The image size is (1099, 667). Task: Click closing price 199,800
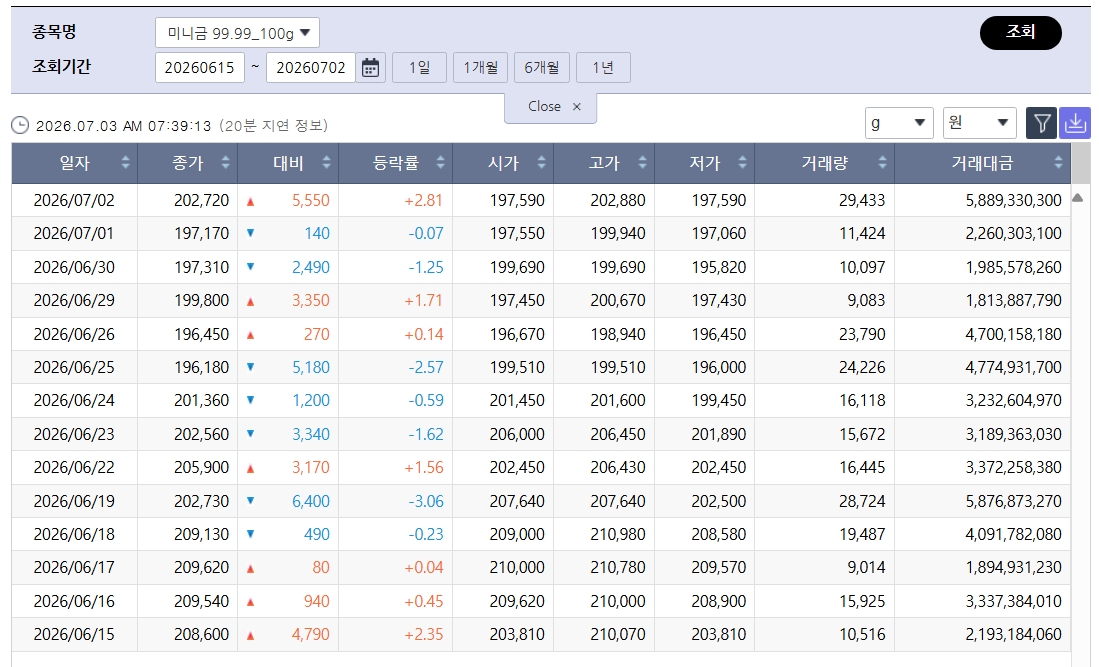point(202,301)
